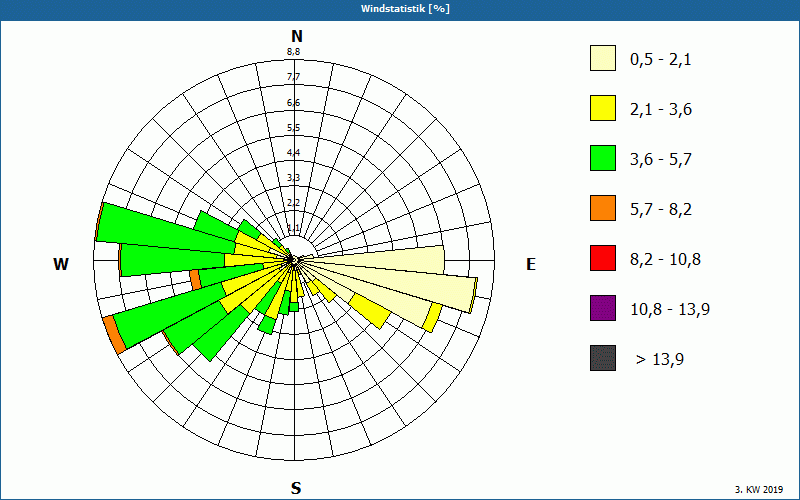Click the '6,6' radial axis value
Viewport: 800px width, 500px height.
click(x=293, y=103)
